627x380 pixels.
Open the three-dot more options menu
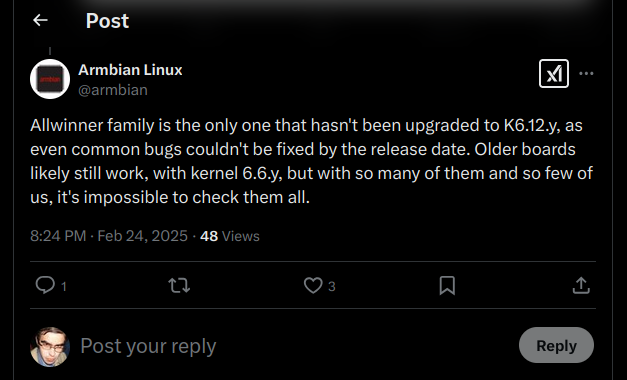tap(586, 74)
